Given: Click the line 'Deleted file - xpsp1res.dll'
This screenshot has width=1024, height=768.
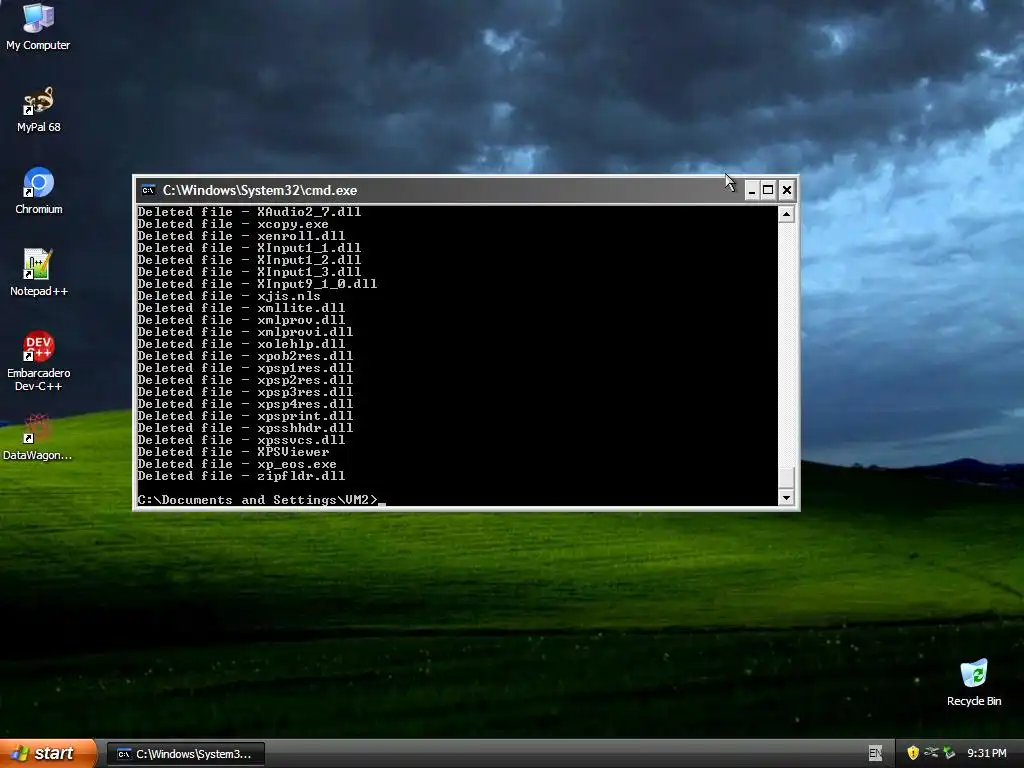Looking at the screenshot, I should pyautogui.click(x=245, y=368).
